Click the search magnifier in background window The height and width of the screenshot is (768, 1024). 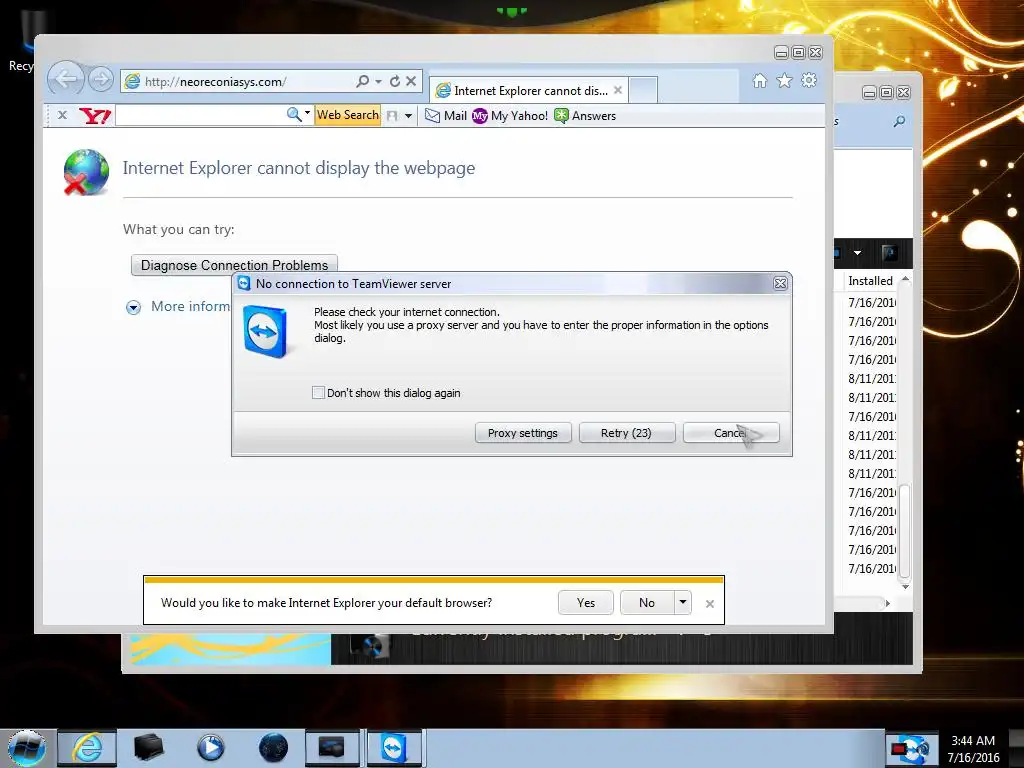[900, 121]
